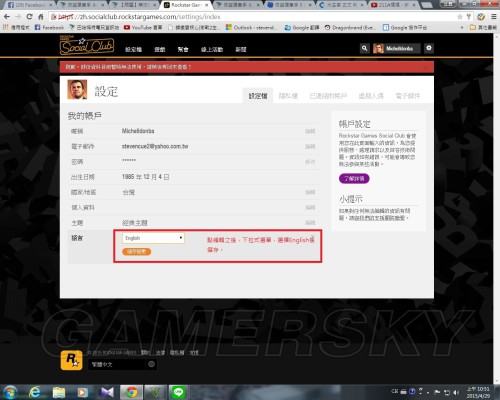Click the extension icon left of Chrome menu
Image resolution: width=500 pixels, height=400 pixels.
[x=481, y=16]
